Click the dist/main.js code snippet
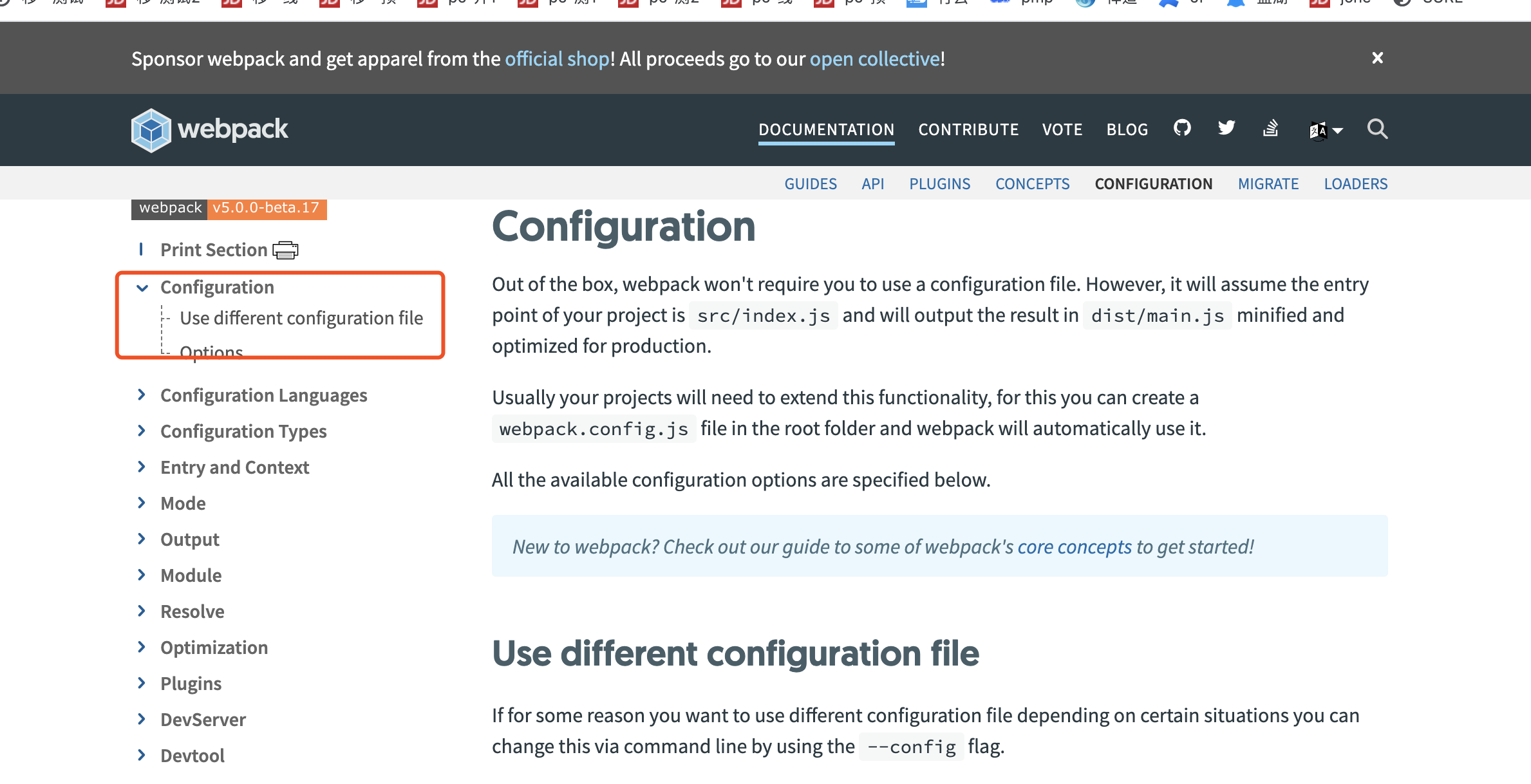Image resolution: width=1531 pixels, height=784 pixels. tap(1158, 315)
